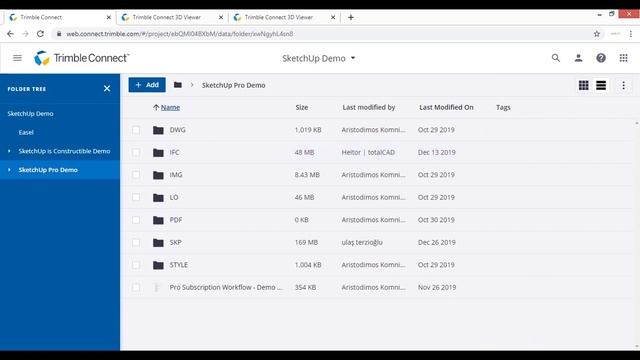Click the root folder breadcrumb icon
Screen dimensions: 640x360
coord(178,85)
